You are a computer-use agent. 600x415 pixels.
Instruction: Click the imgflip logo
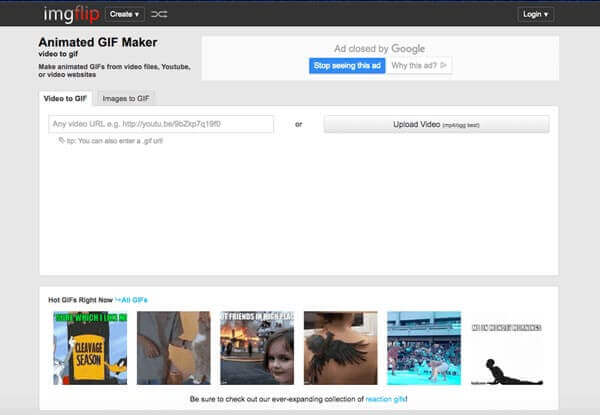click(x=69, y=14)
